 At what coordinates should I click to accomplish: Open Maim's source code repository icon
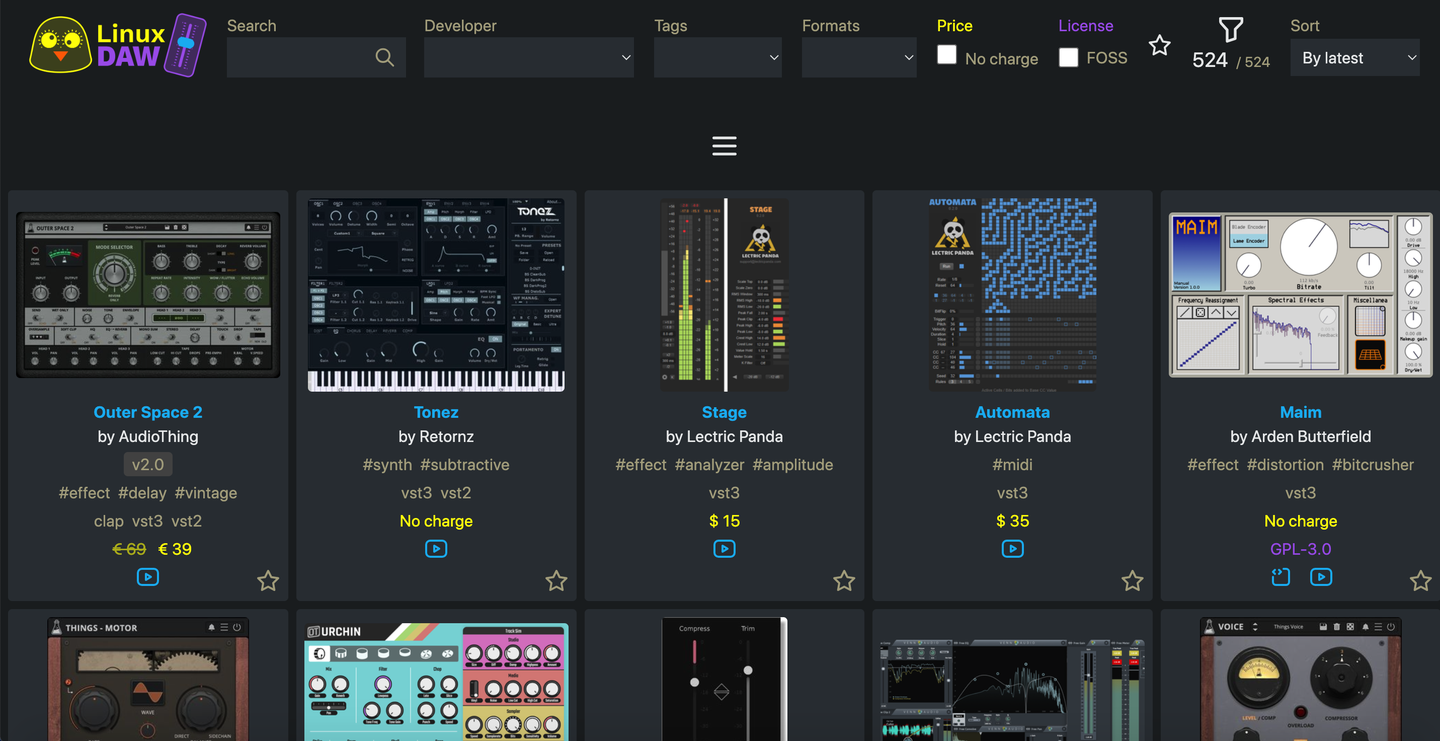pyautogui.click(x=1281, y=577)
